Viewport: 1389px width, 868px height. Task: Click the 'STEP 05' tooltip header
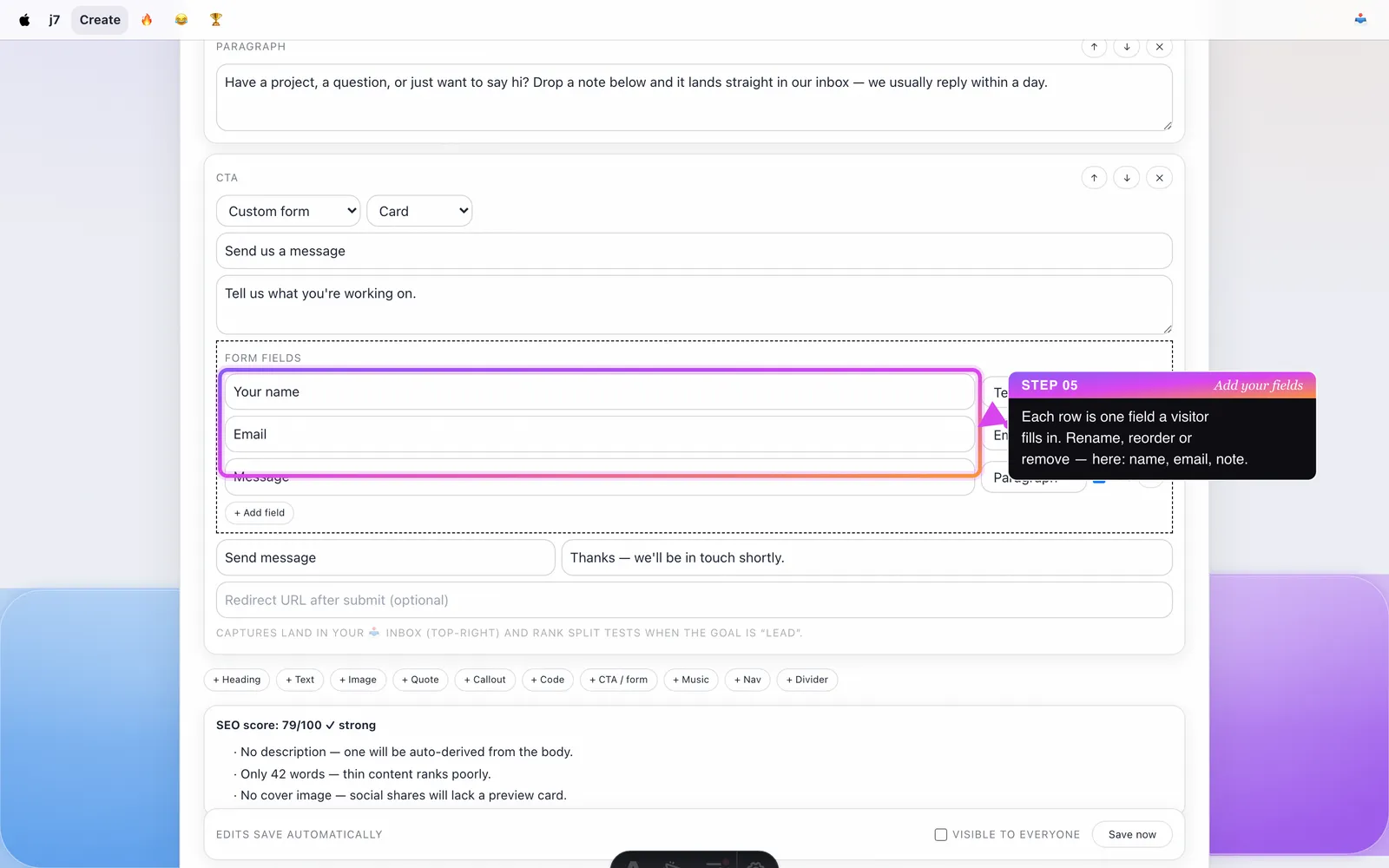pos(1050,385)
